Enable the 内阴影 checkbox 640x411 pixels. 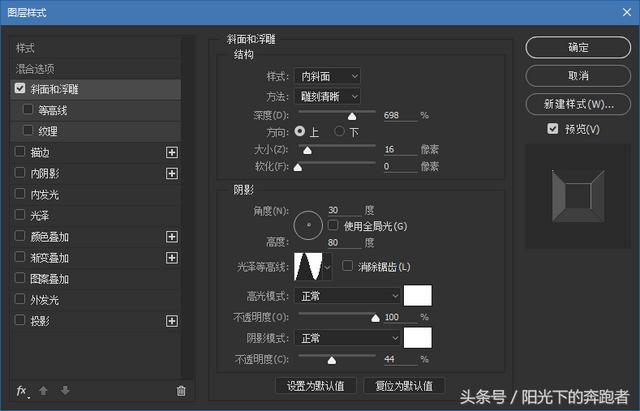(x=20, y=173)
